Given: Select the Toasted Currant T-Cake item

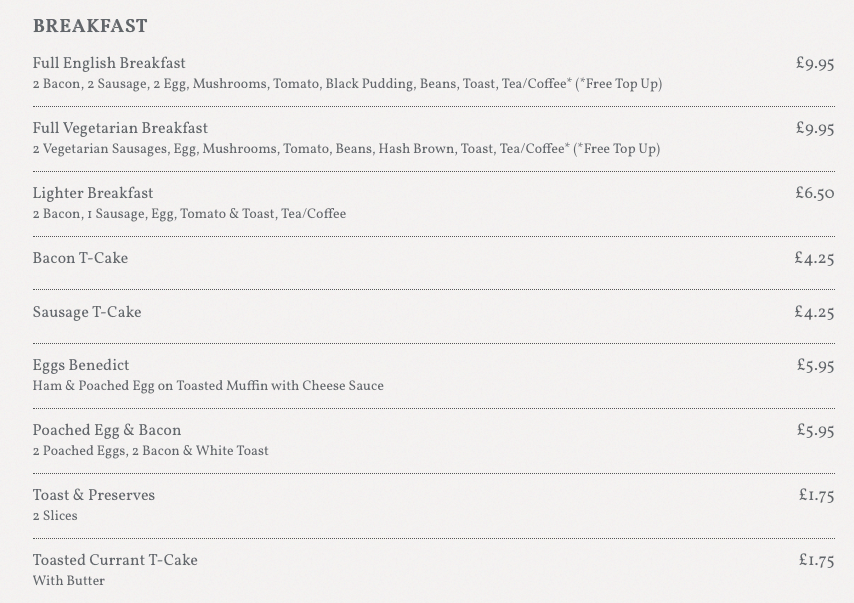Looking at the screenshot, I should tap(115, 561).
